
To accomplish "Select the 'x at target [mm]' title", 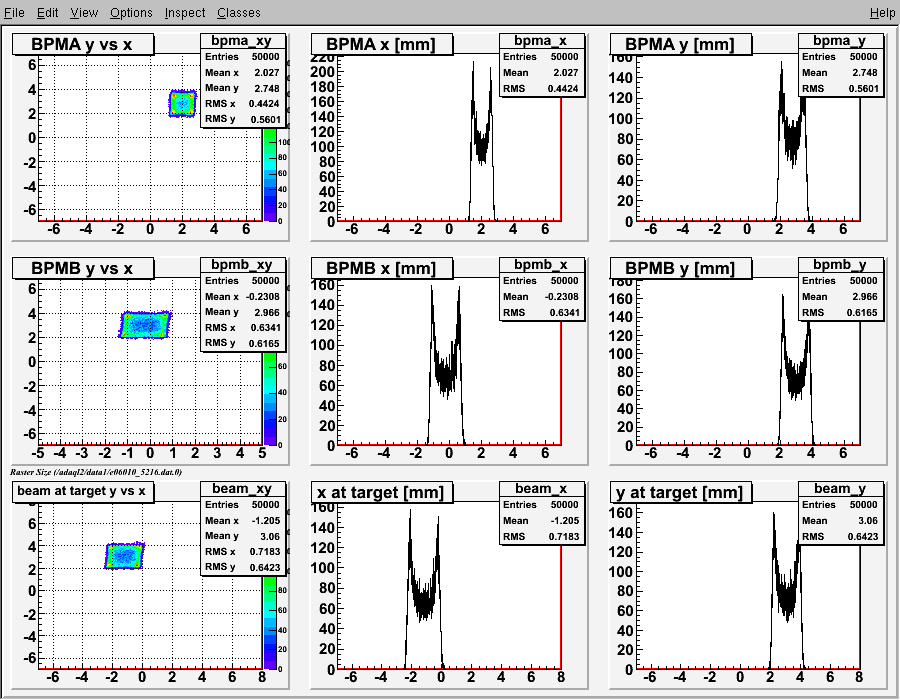I will pos(382,492).
